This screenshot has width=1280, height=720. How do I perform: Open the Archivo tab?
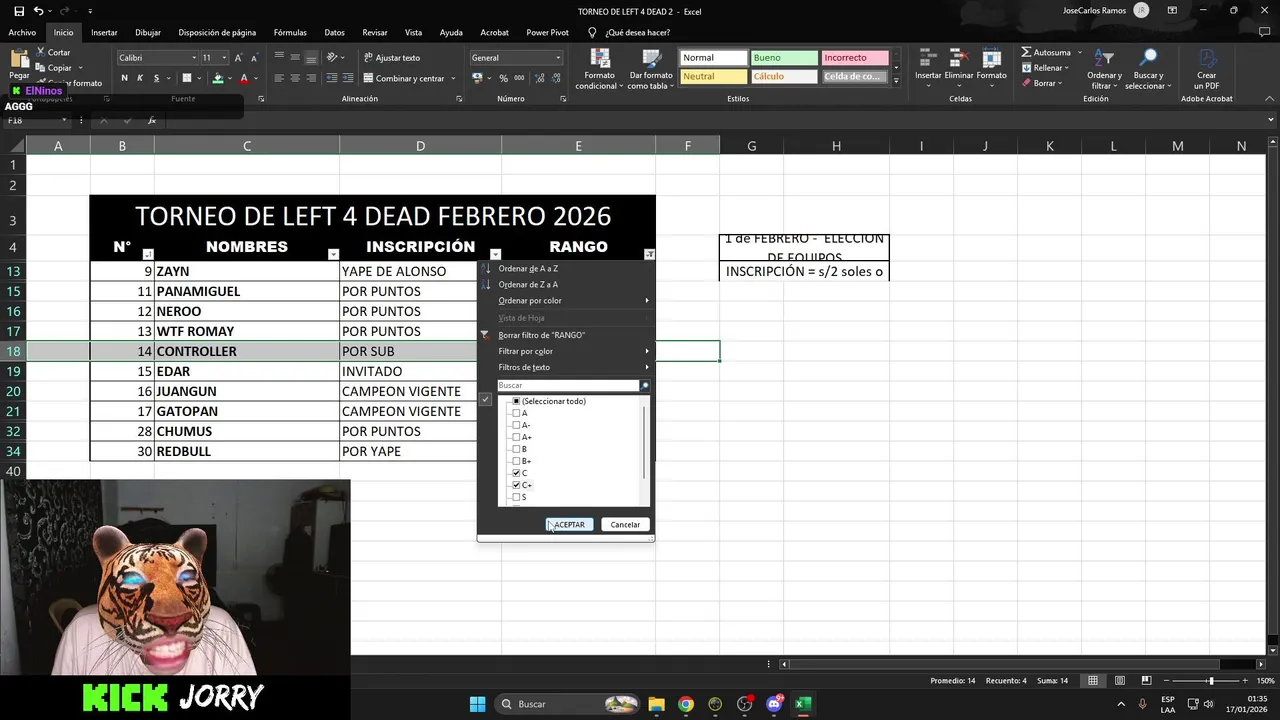point(22,32)
